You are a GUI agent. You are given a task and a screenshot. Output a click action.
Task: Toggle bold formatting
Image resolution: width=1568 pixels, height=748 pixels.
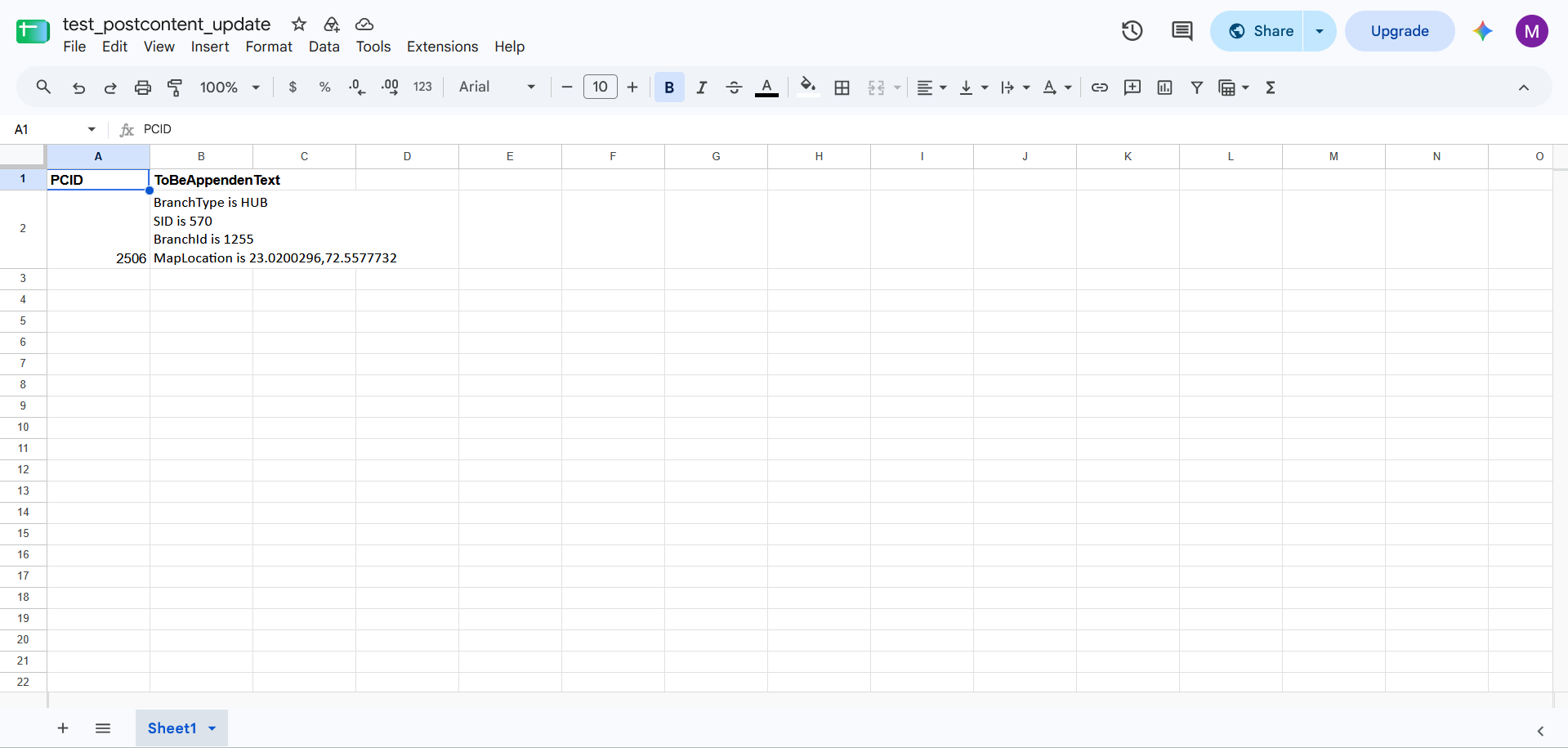point(669,87)
